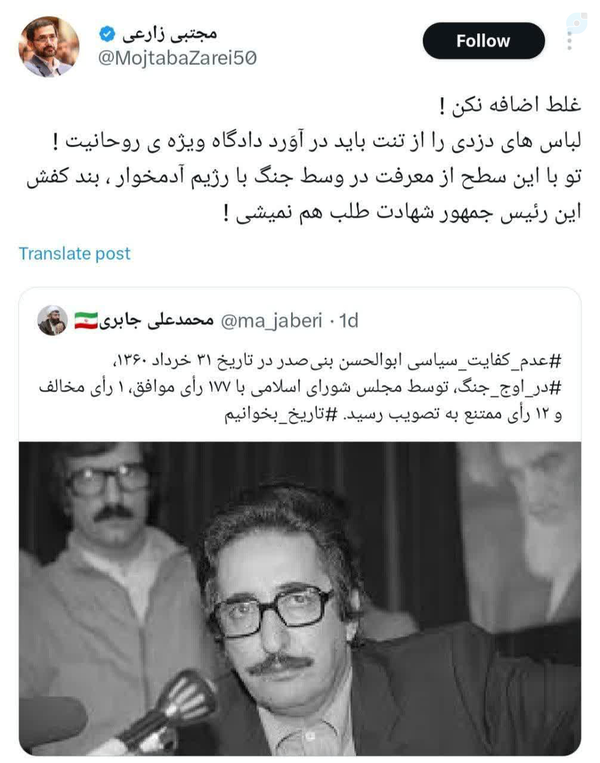Screen dimensions: 600x763
Task: Click the @MojtabaZarei50 handle
Action: click(177, 58)
